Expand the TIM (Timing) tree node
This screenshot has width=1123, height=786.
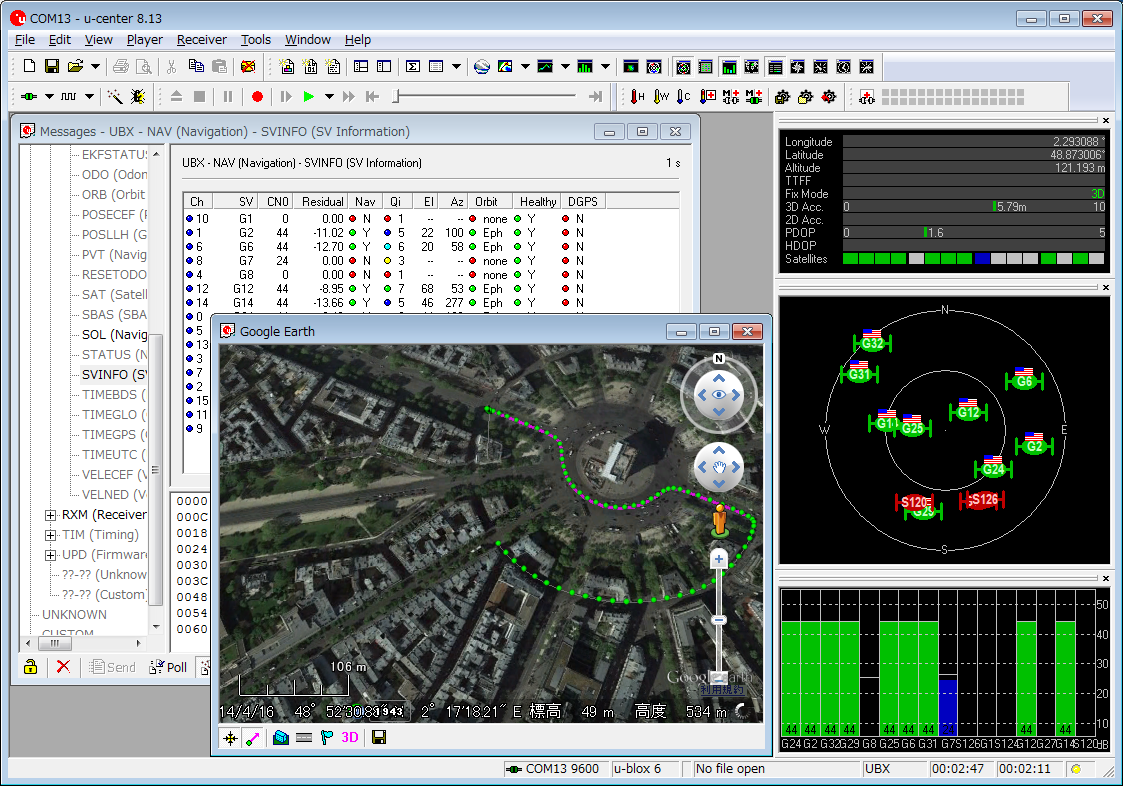(51, 535)
